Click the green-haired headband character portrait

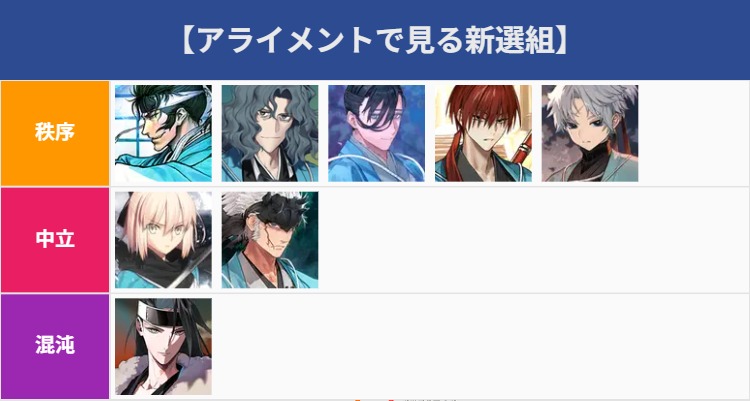(x=163, y=134)
